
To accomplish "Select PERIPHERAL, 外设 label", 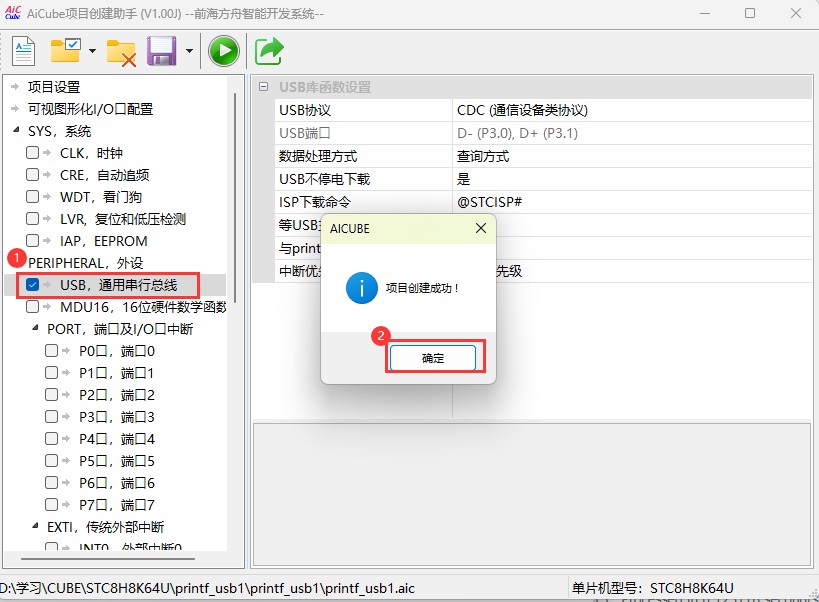I will tap(86, 263).
